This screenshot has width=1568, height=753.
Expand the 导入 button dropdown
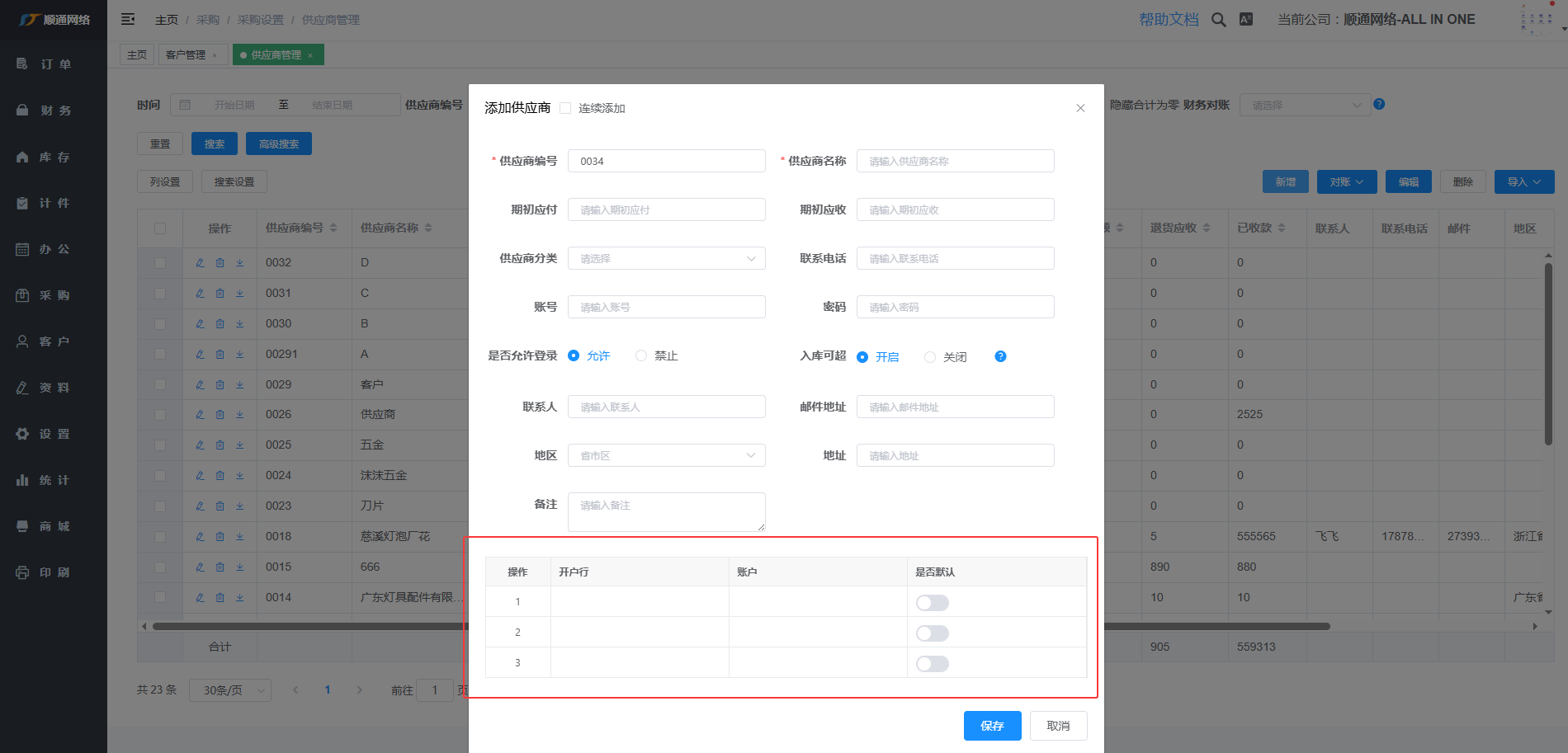1524,181
